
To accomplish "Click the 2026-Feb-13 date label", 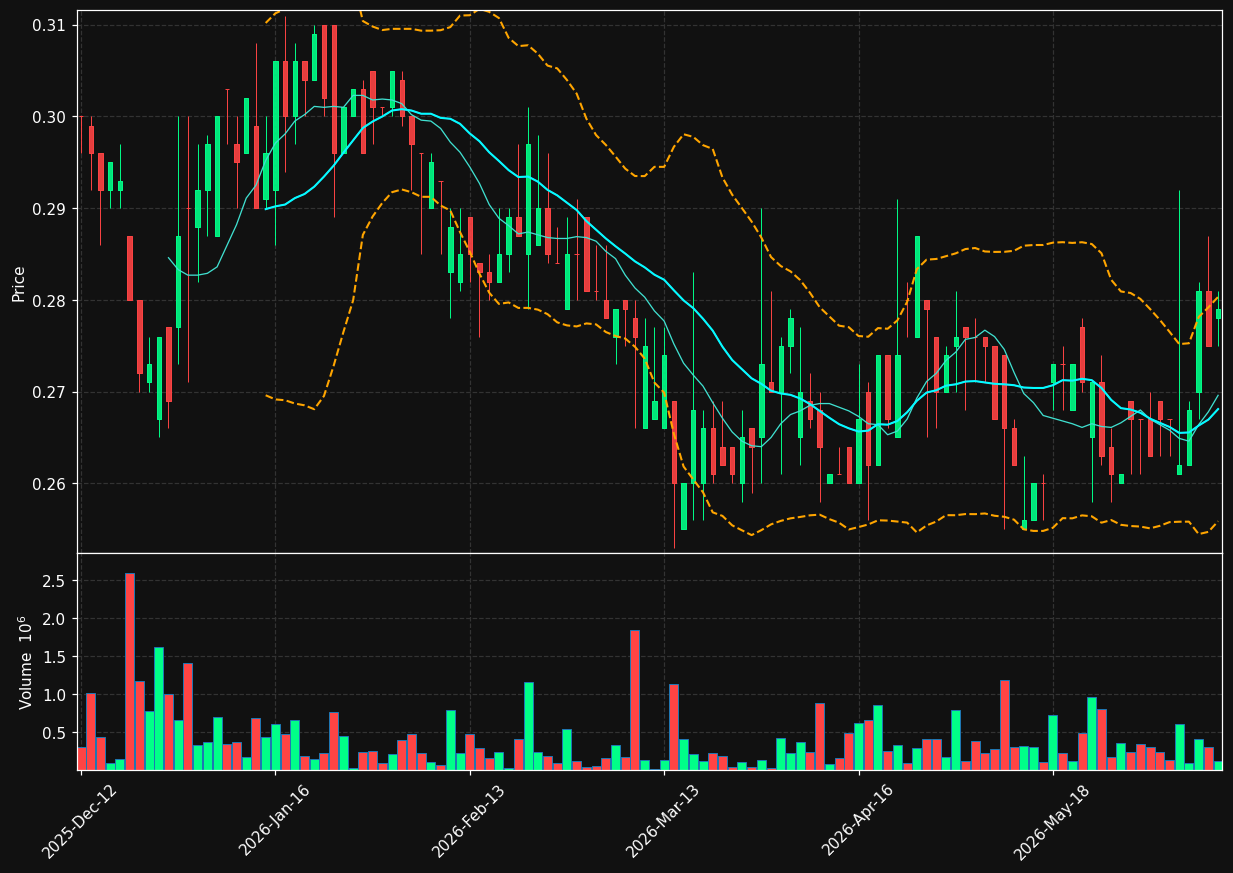I will 470,820.
